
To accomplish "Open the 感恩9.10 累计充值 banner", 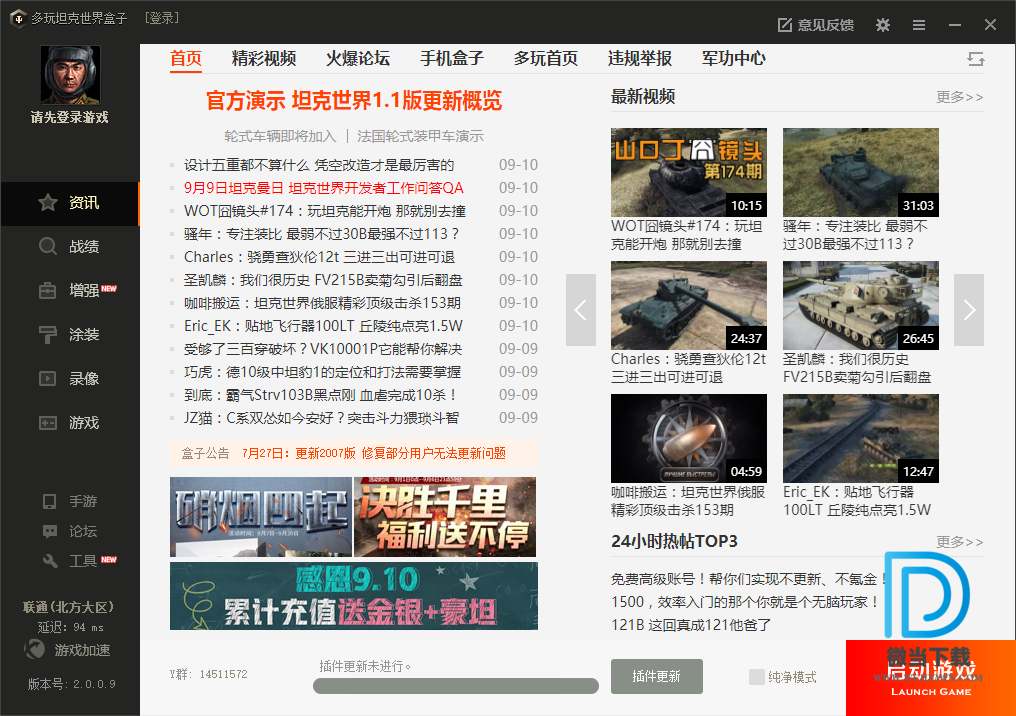I will 354,596.
